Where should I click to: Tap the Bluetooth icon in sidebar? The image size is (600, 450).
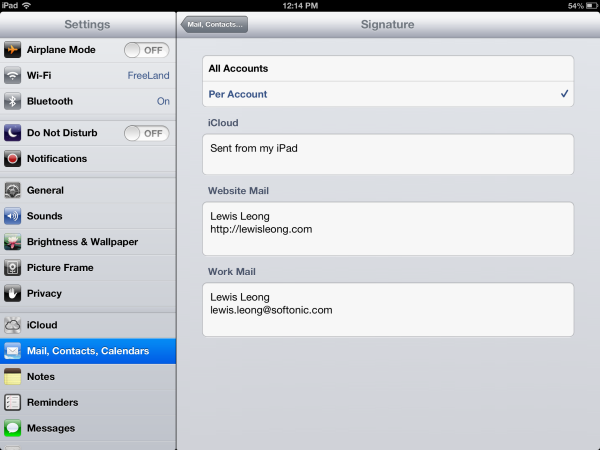point(13,101)
